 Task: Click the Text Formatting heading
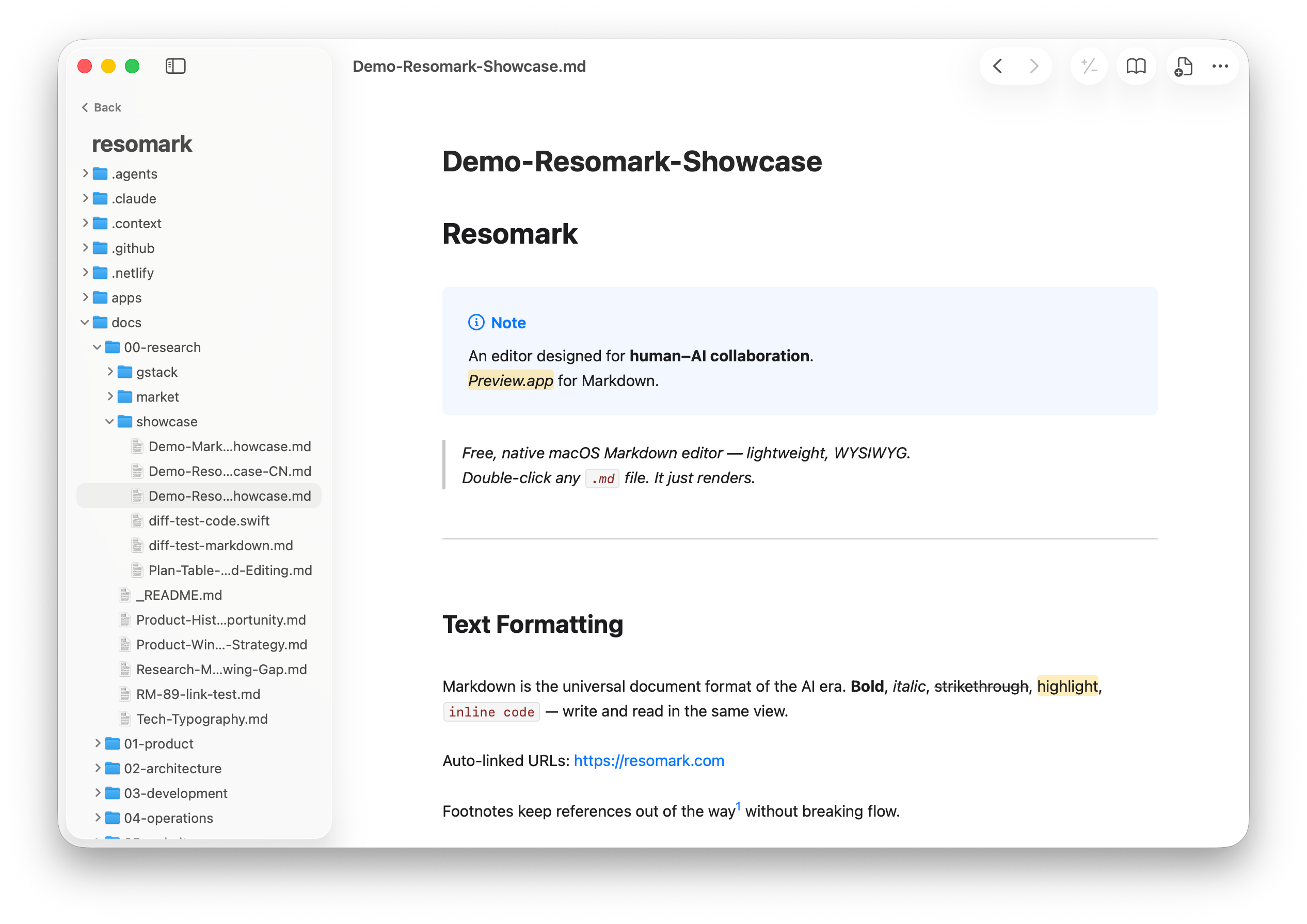[532, 624]
